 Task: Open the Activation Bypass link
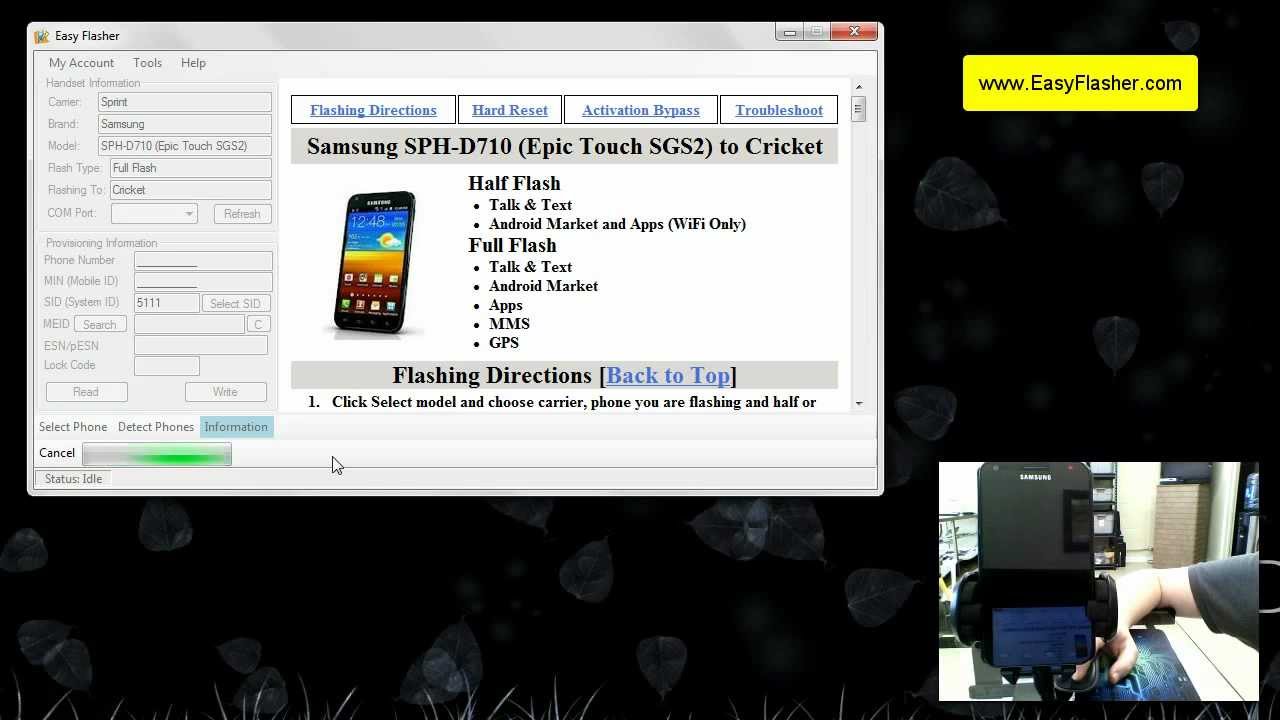[x=641, y=110]
